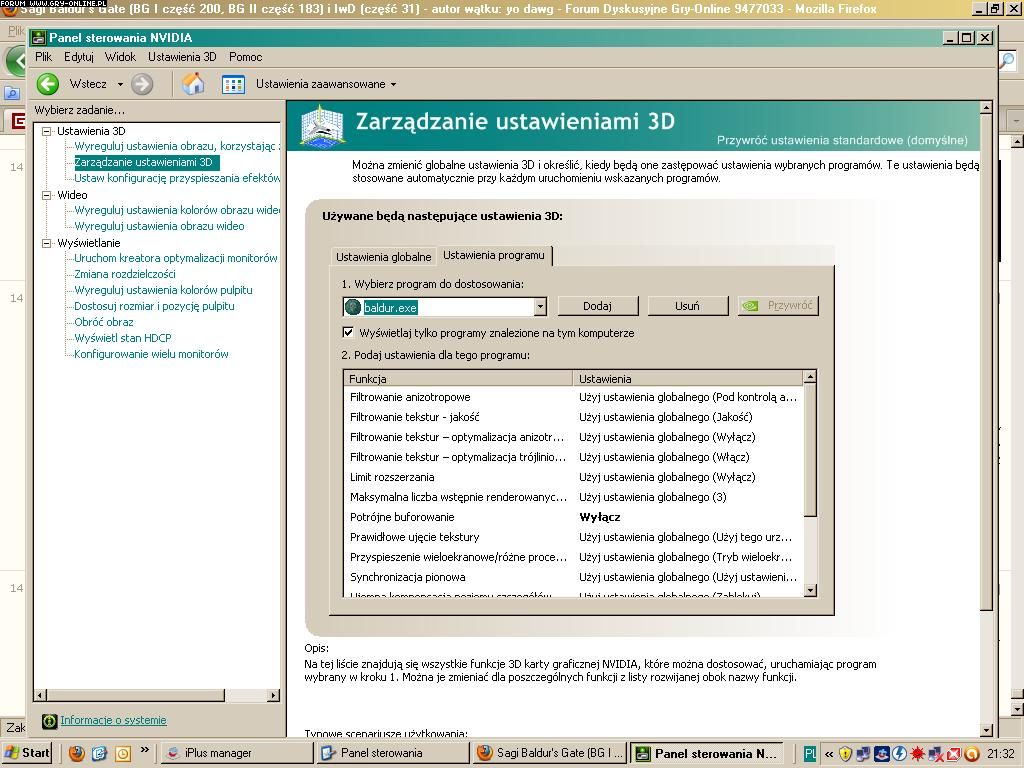The width and height of the screenshot is (1024, 768).
Task: Click the 'Potrójne buforowanie' Wyłącz value
Action: click(x=600, y=517)
